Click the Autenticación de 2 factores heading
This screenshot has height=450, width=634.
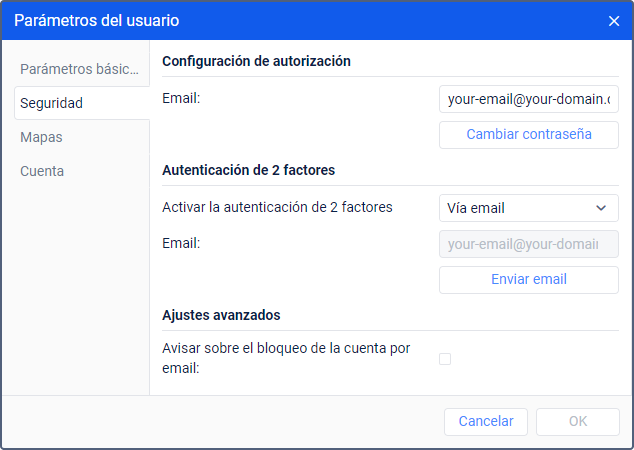coord(248,170)
